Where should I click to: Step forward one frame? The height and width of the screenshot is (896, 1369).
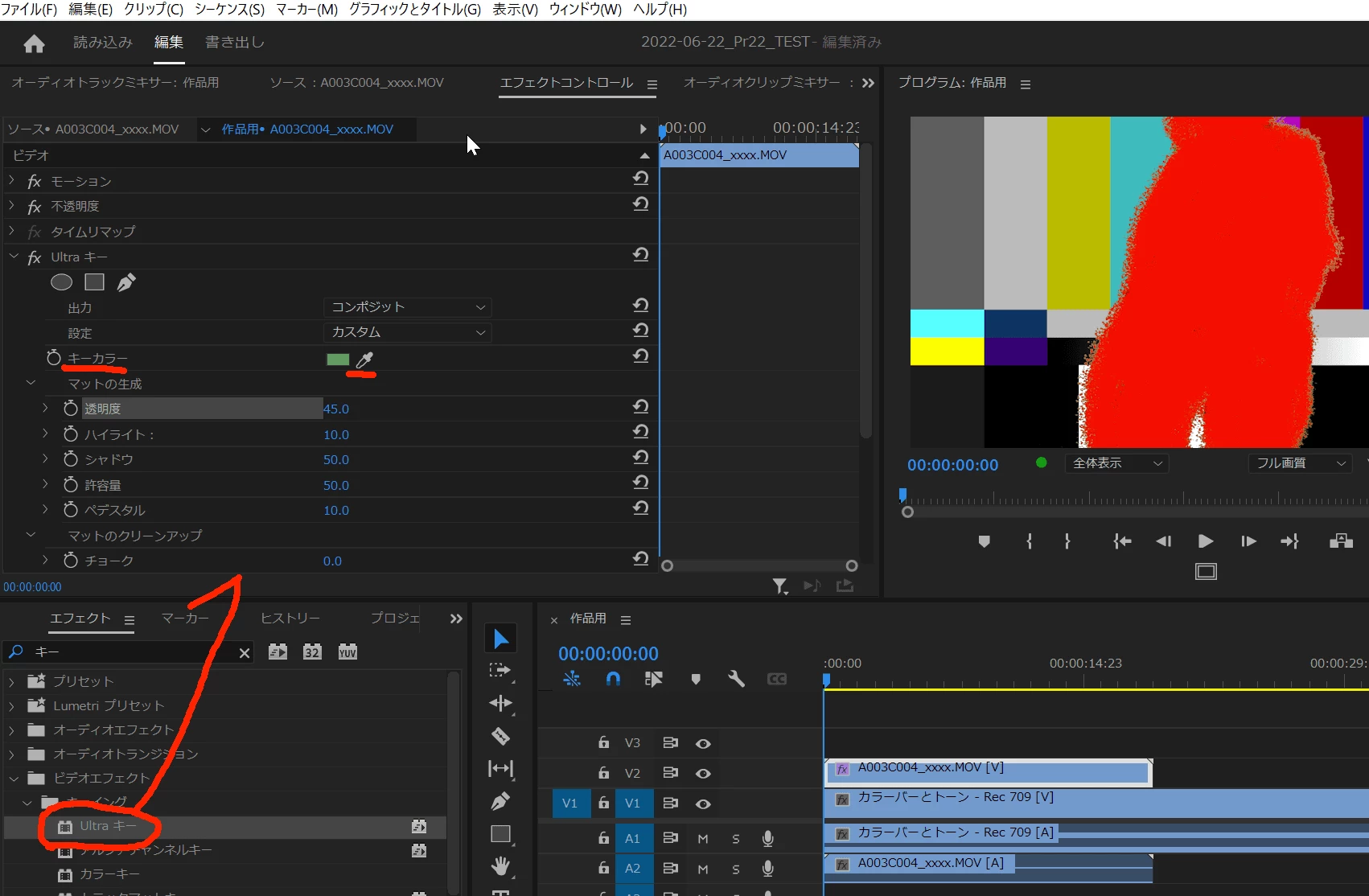coord(1248,541)
